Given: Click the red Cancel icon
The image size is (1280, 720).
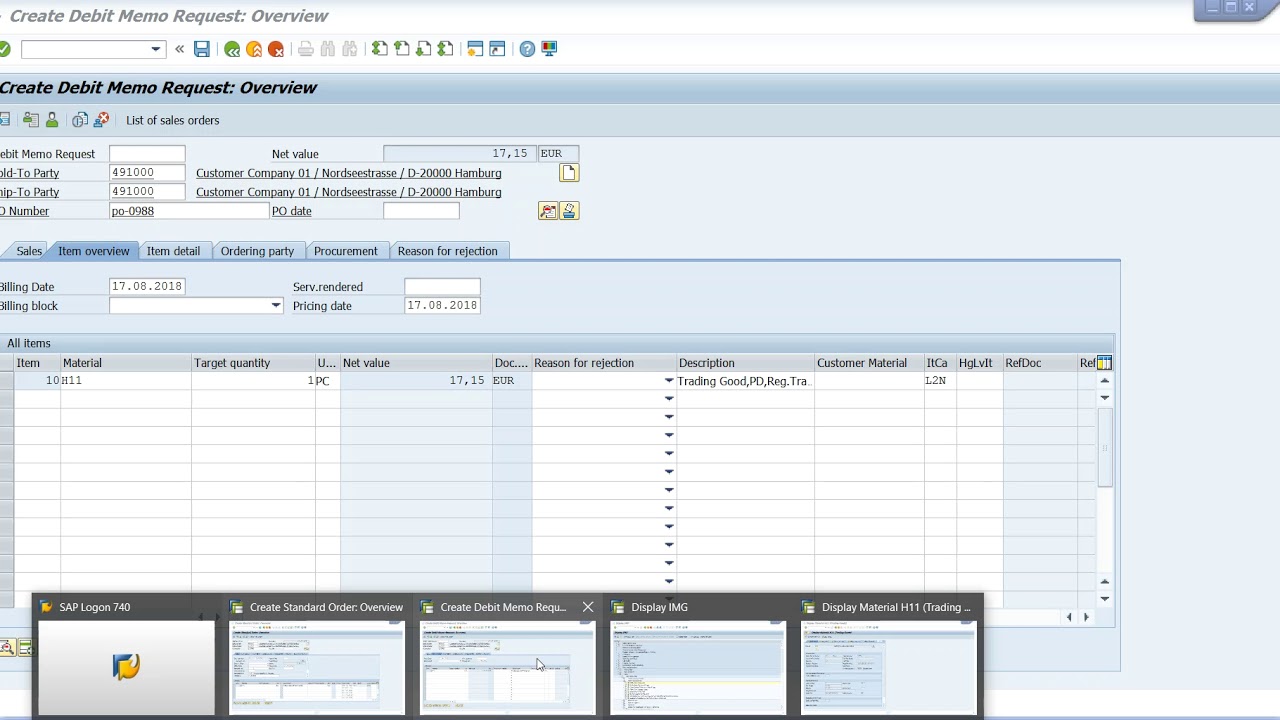Looking at the screenshot, I should (276, 49).
